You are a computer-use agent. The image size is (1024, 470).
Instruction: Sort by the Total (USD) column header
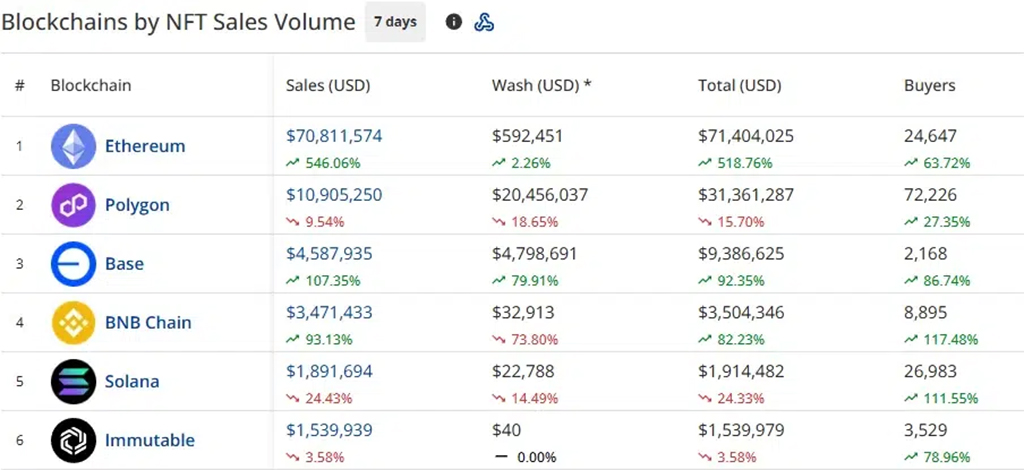[x=739, y=86]
